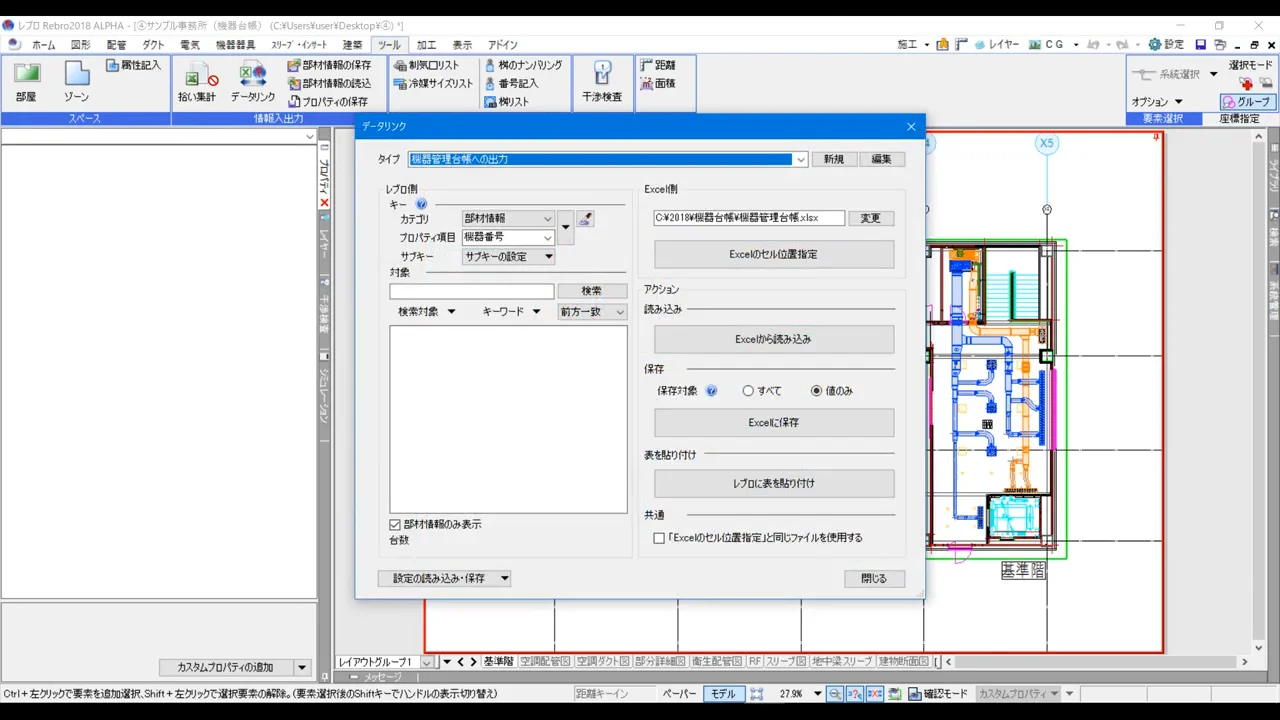The image size is (1280, 720).
Task: Click the help icon next to キー
Action: pyautogui.click(x=421, y=204)
